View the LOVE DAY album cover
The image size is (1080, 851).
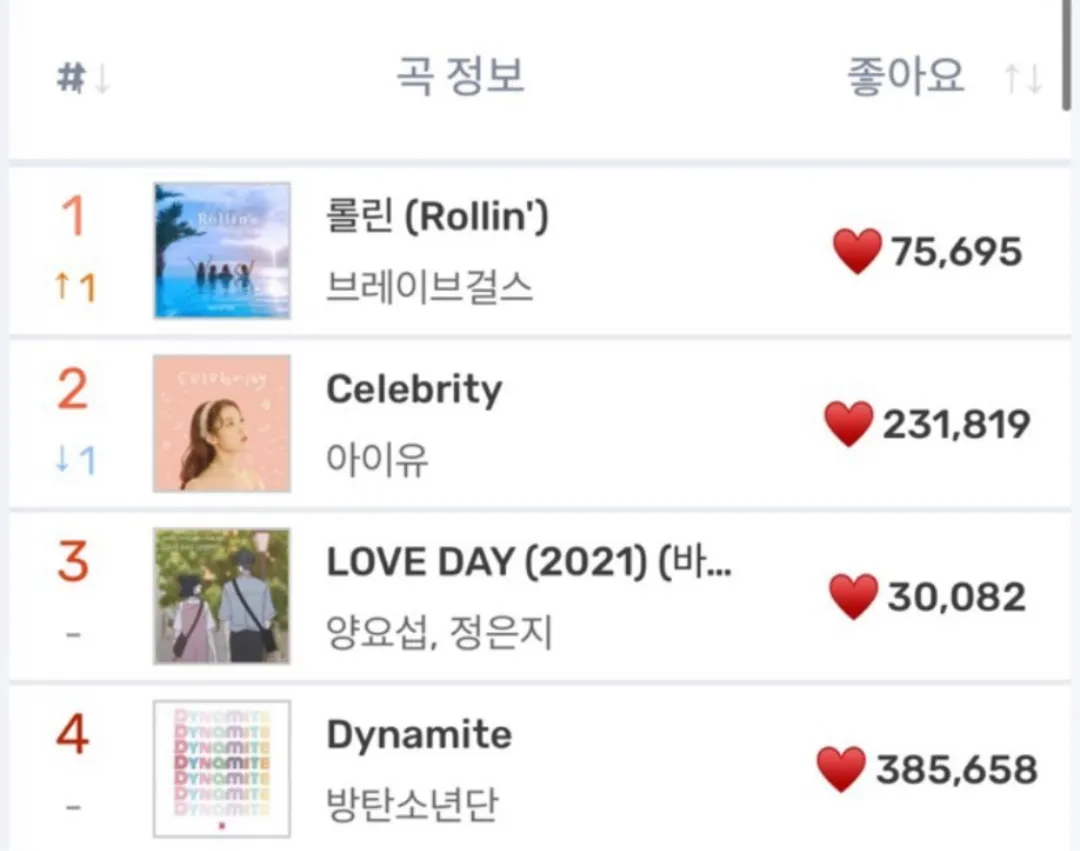coord(222,596)
